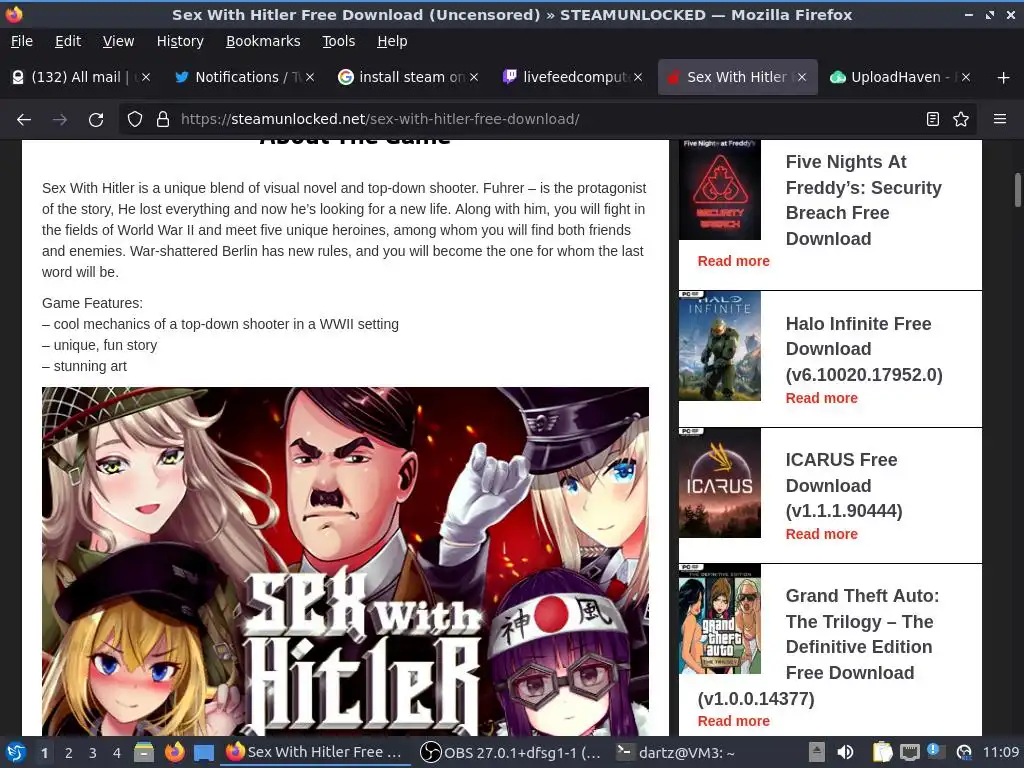Viewport: 1024px width, 768px height.
Task: Open the volume speaker tray icon
Action: coord(845,752)
